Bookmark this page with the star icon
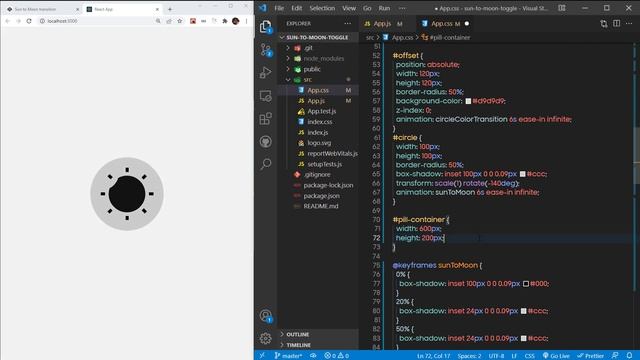The height and width of the screenshot is (360, 640). click(x=180, y=21)
